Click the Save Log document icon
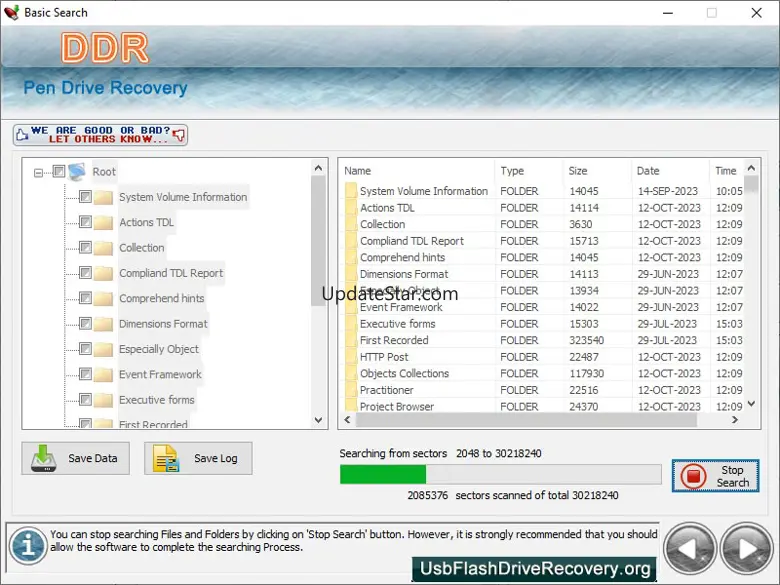 (x=166, y=458)
